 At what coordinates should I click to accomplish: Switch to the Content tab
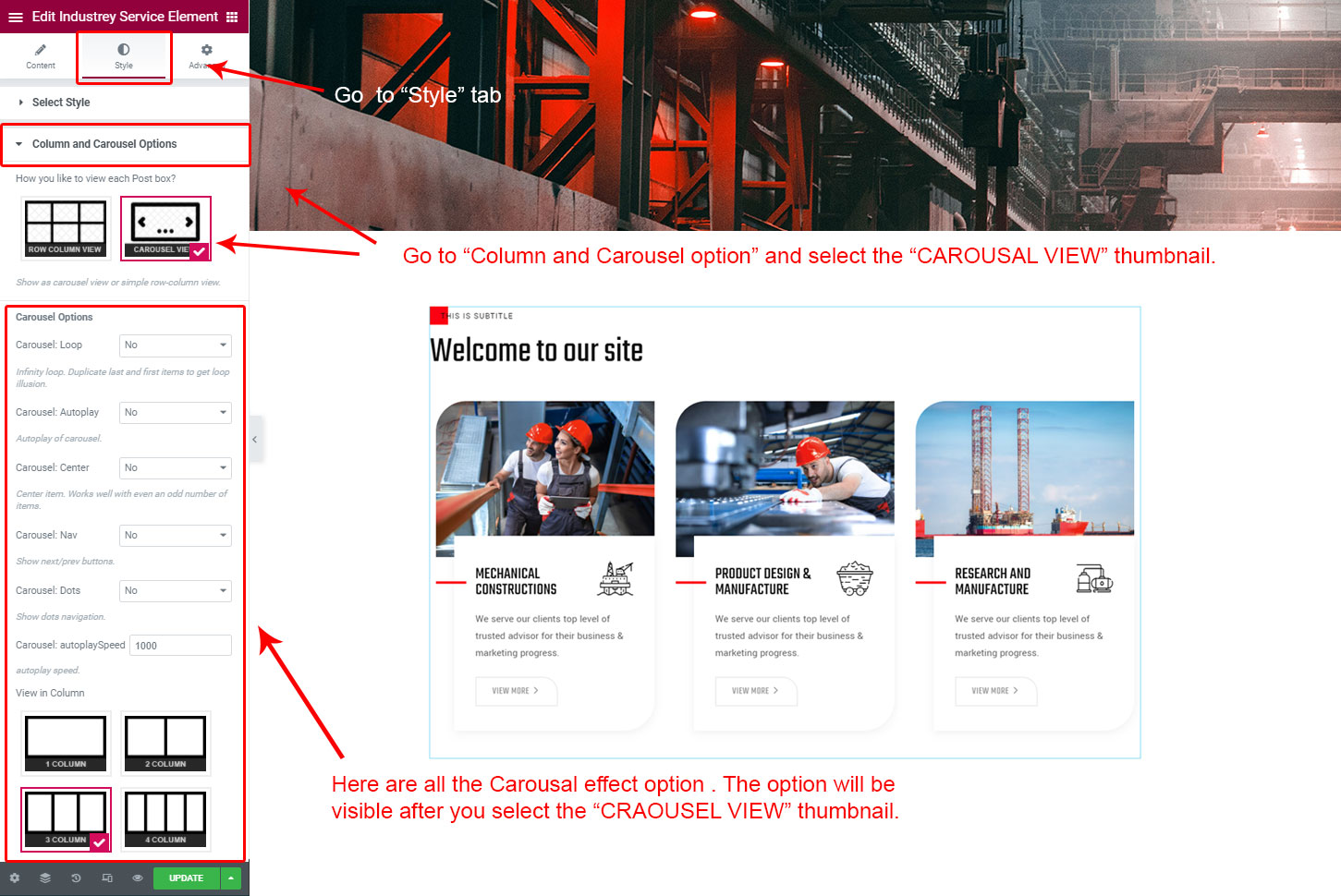pos(41,56)
